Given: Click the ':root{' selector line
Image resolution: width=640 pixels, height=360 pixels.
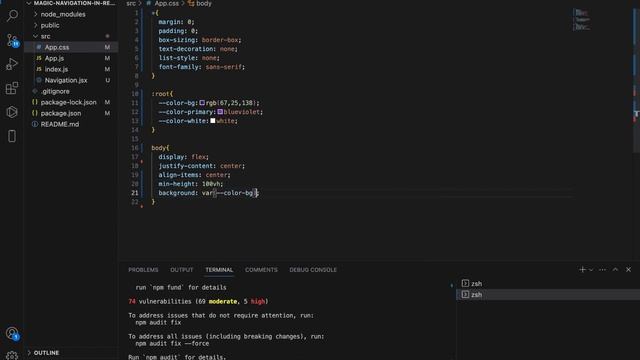Looking at the screenshot, I should (162, 94).
